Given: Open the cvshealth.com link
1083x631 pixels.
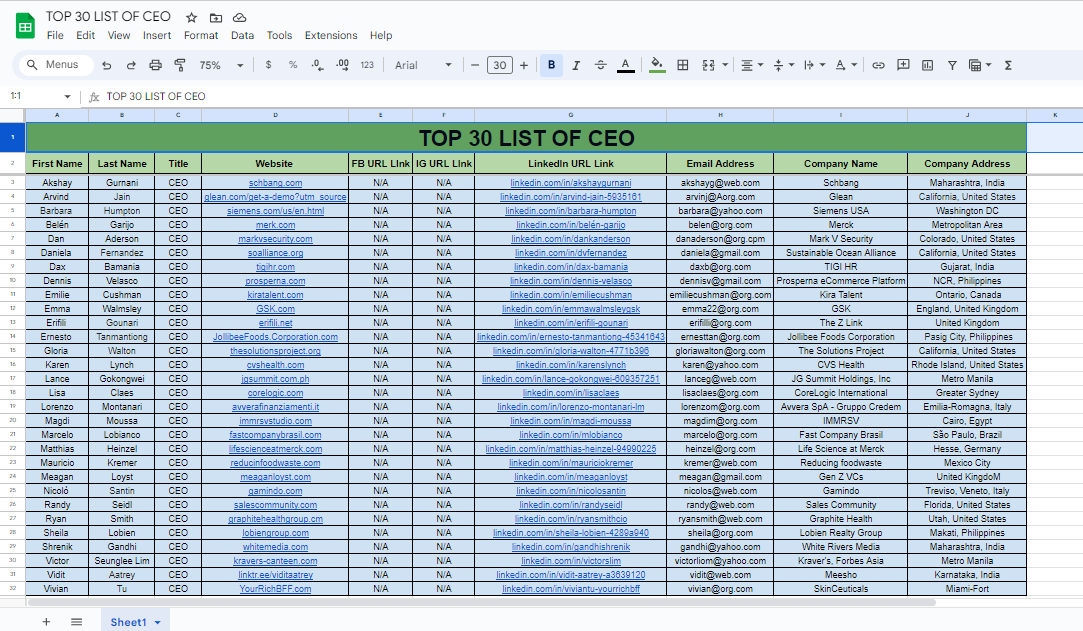Looking at the screenshot, I should [x=276, y=365].
